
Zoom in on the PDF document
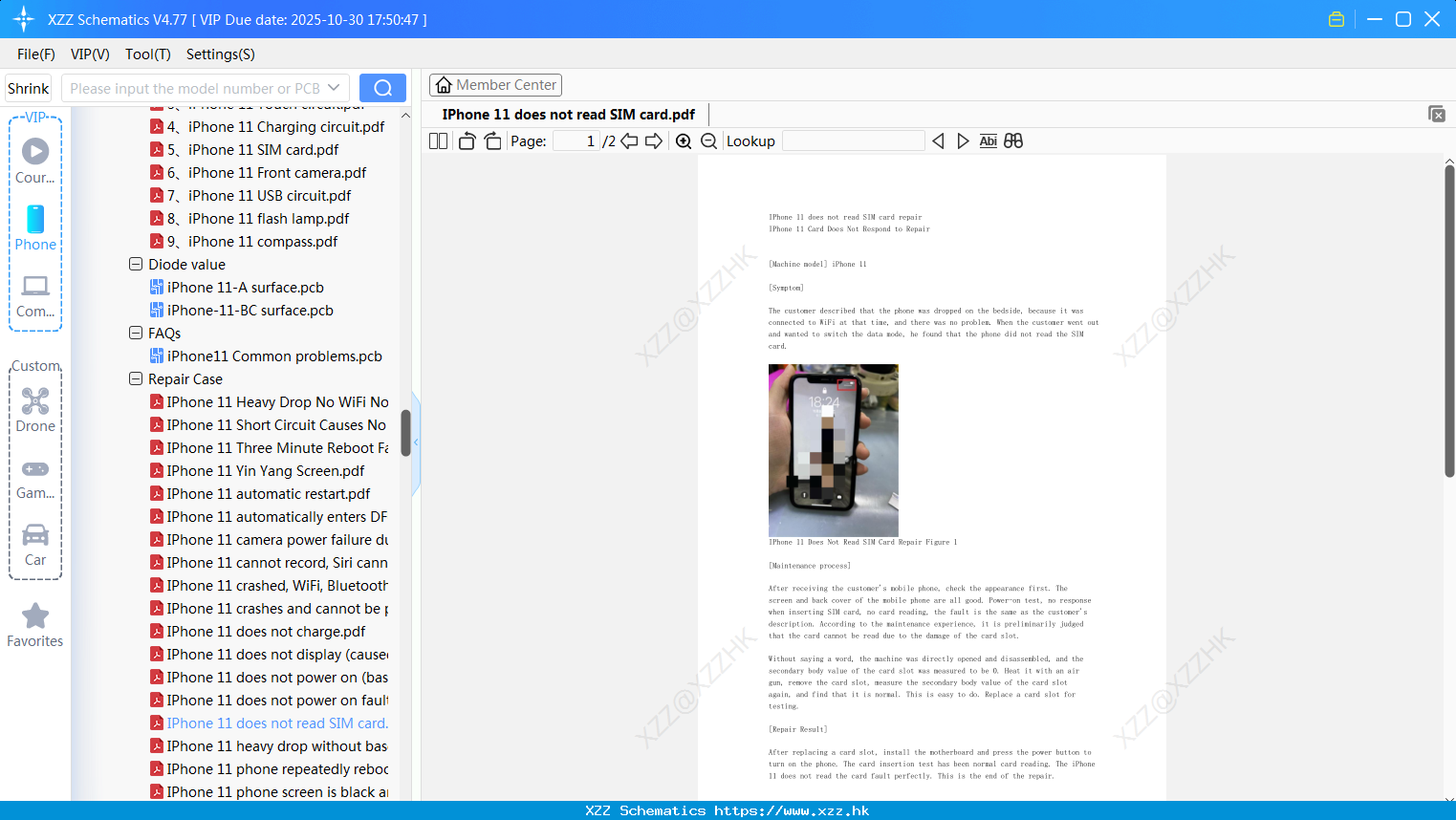coord(684,141)
